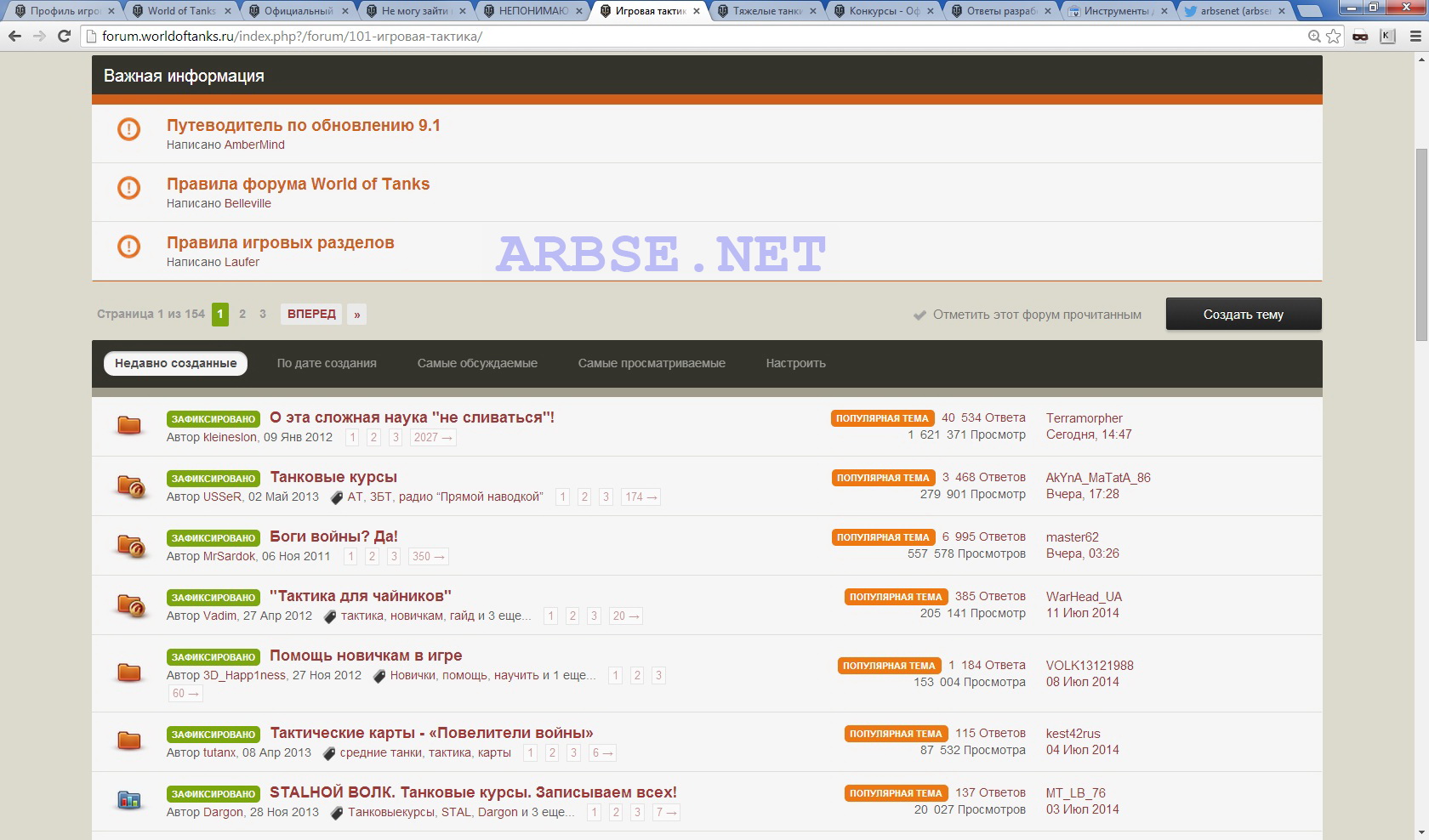Open the Правила игровых разделов topic

pos(280,242)
